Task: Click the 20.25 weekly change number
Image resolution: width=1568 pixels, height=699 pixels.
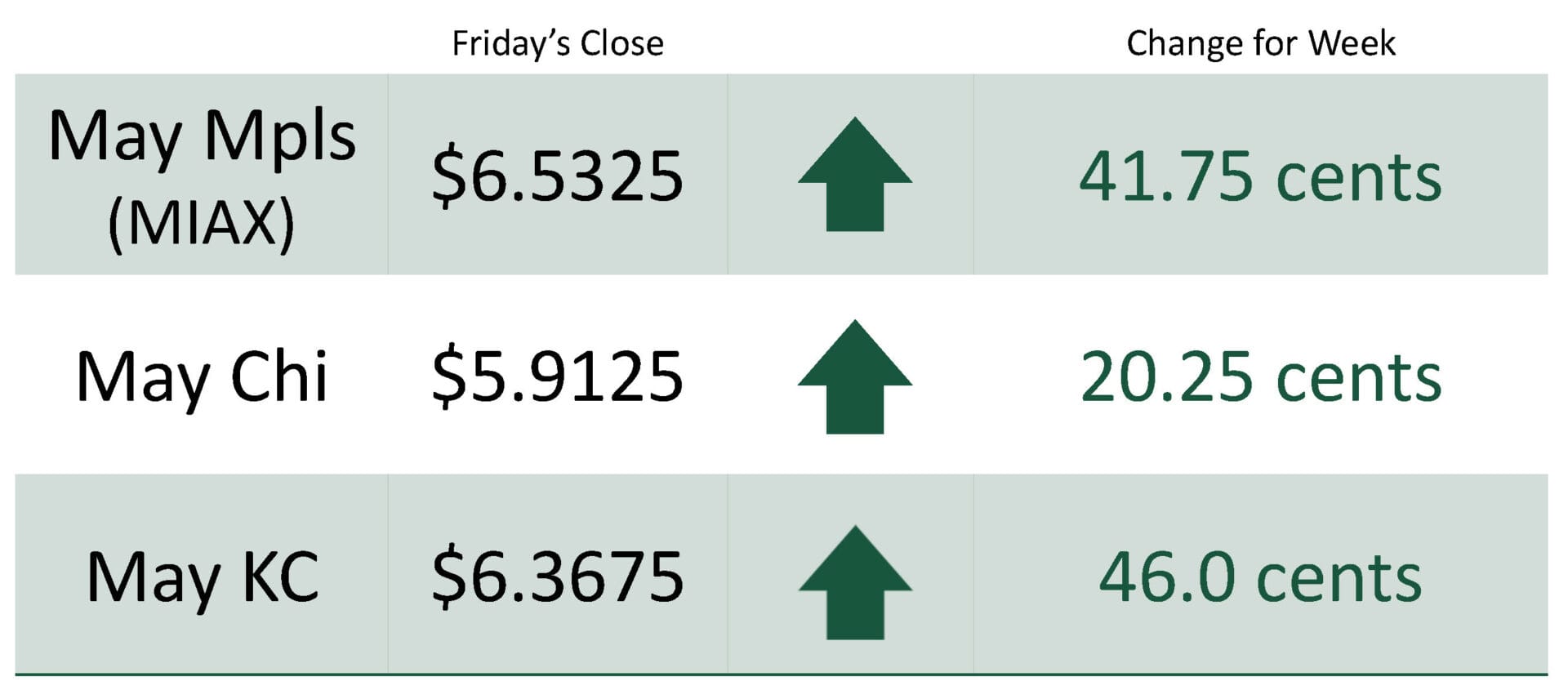Action: click(x=1166, y=377)
